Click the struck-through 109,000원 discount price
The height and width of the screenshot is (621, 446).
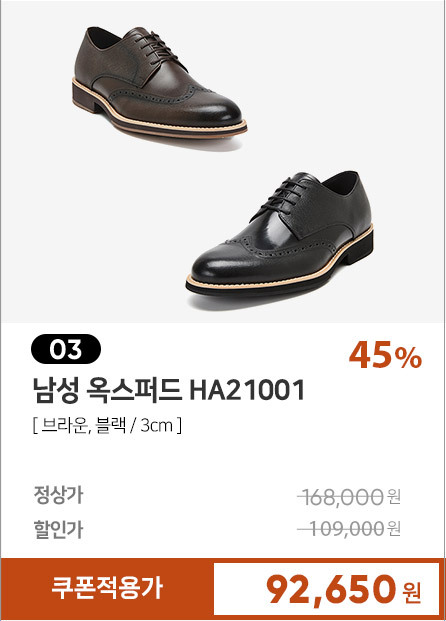click(349, 528)
